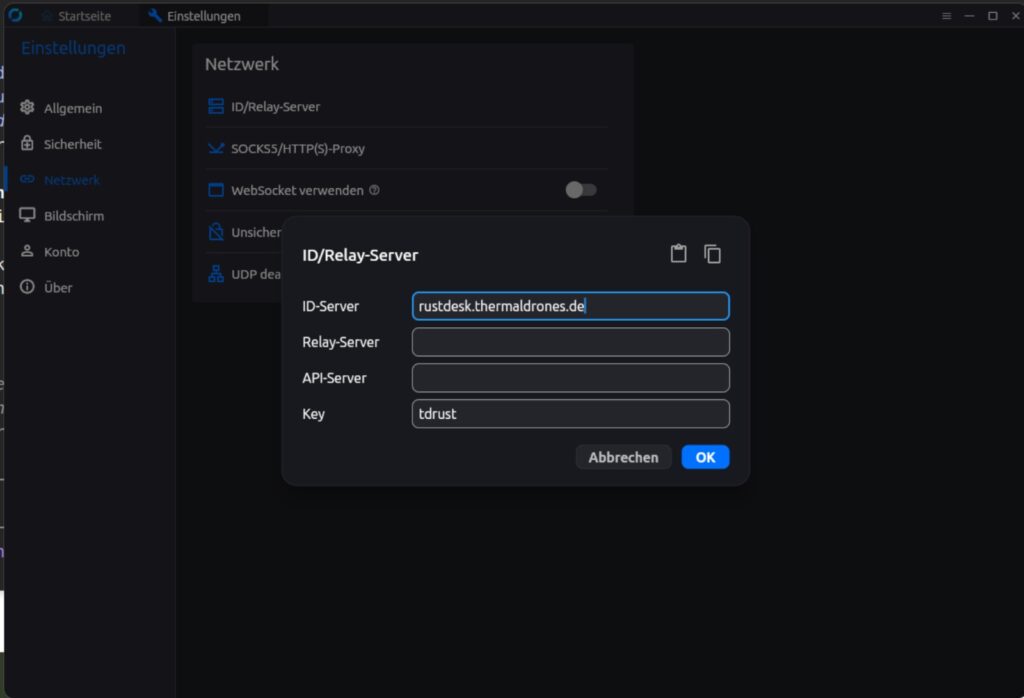
Task: Click the Relay-Server label in dialog
Action: (340, 342)
